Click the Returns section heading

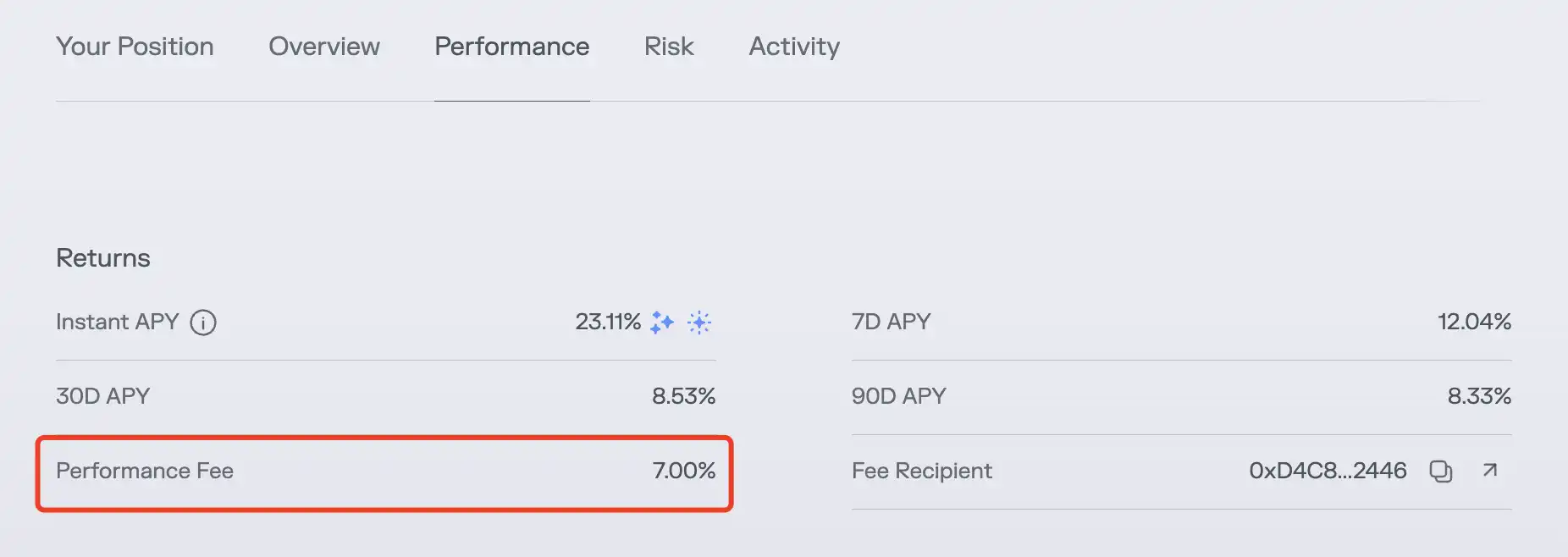tap(102, 257)
